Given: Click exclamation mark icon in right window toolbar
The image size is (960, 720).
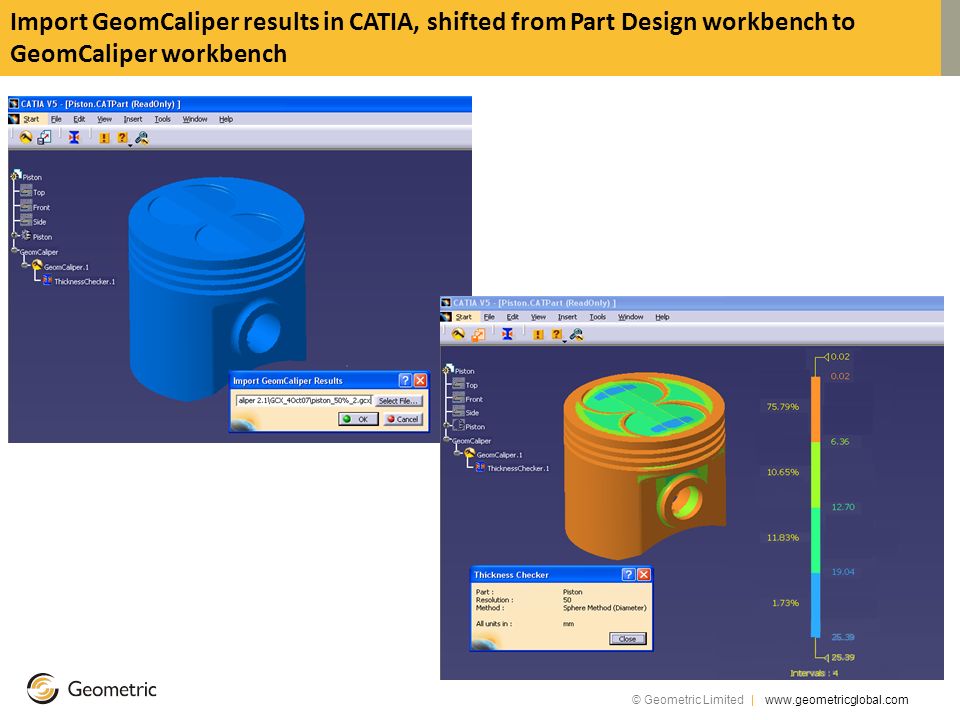Looking at the screenshot, I should click(538, 334).
